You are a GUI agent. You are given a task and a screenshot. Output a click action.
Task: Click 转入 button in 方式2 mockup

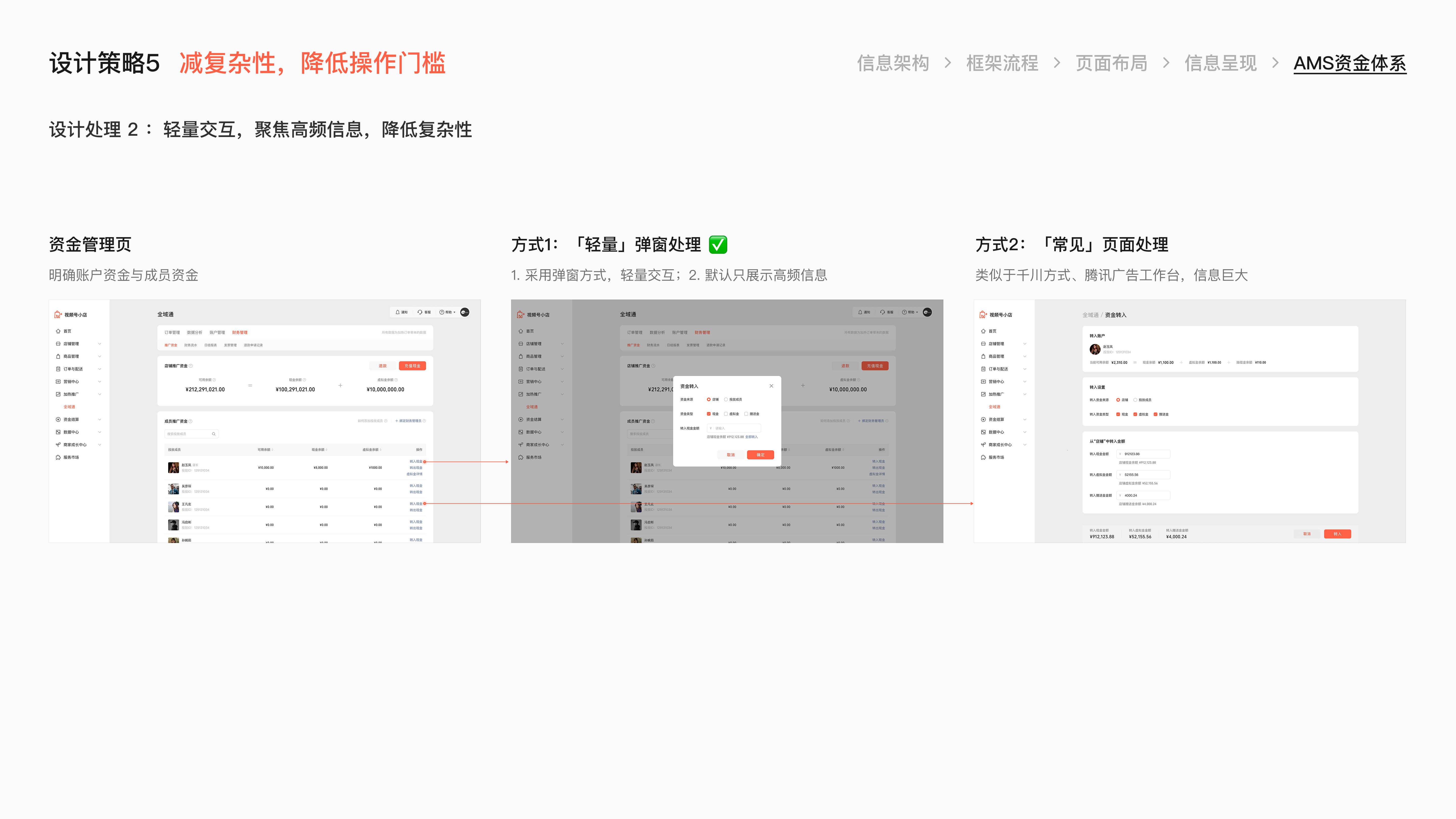1337,534
